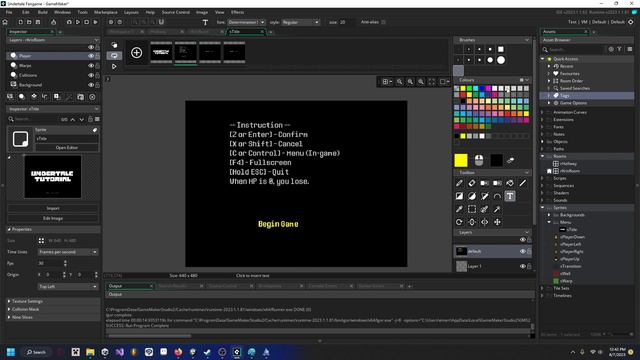Click the swap colours icon
This screenshot has height=360, width=640.
(x=510, y=160)
